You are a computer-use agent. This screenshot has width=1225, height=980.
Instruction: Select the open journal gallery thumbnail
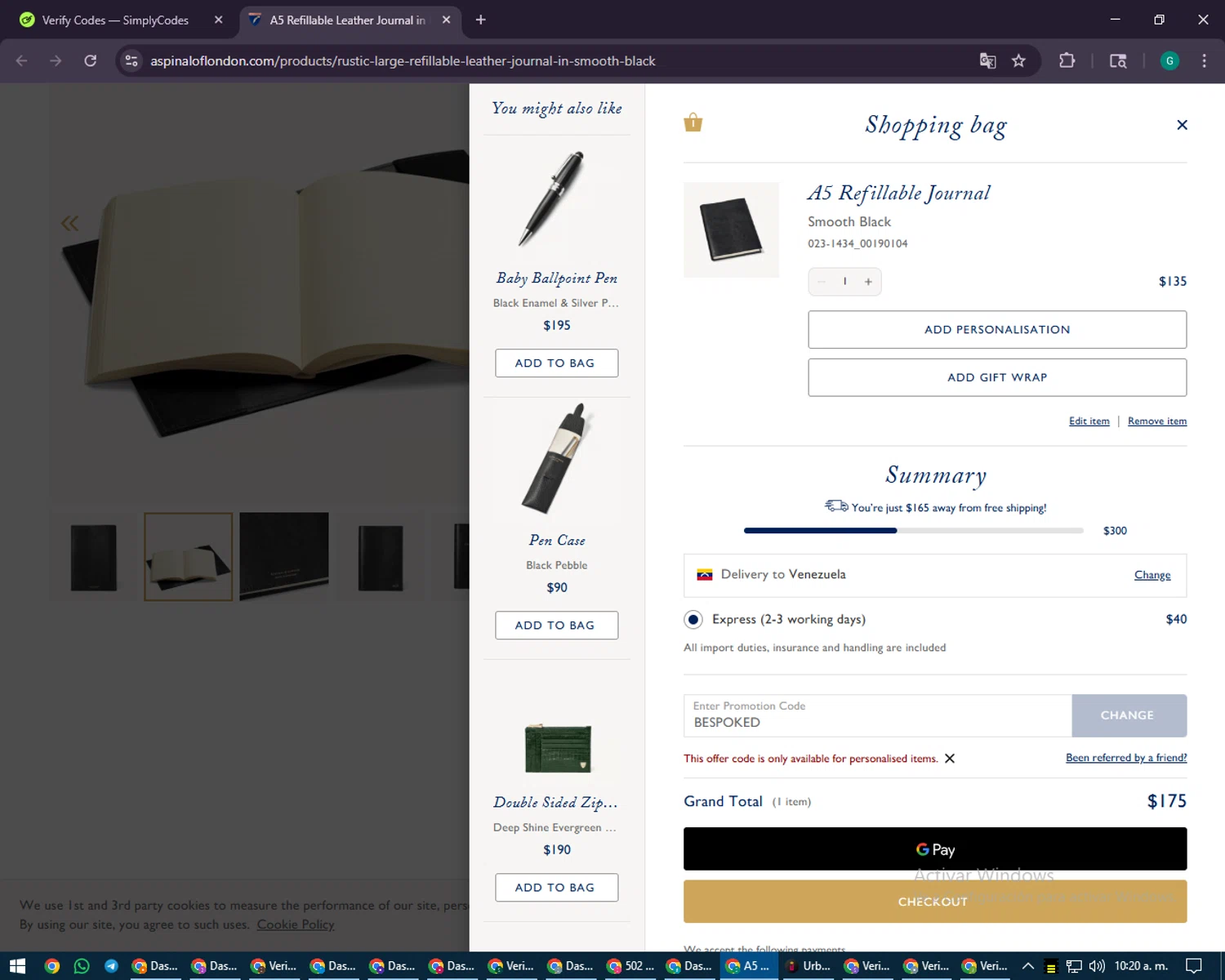tap(189, 557)
